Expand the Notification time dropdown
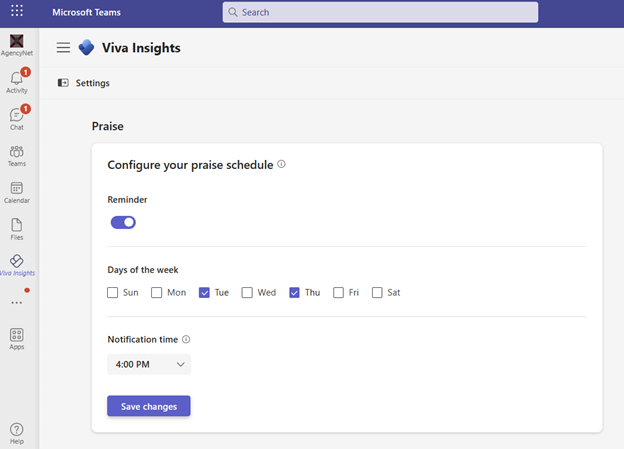 (148, 365)
